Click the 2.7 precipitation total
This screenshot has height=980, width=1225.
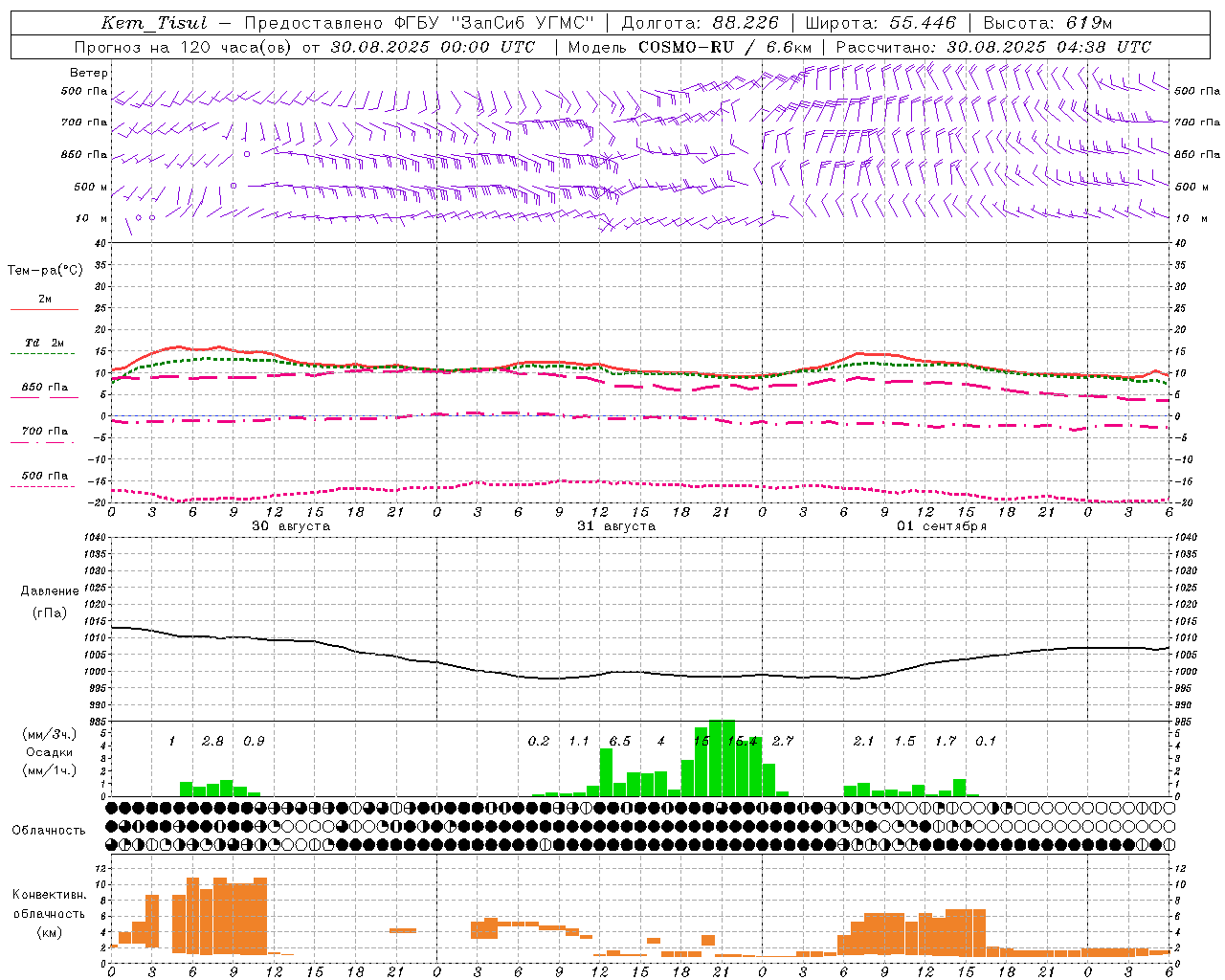782,742
